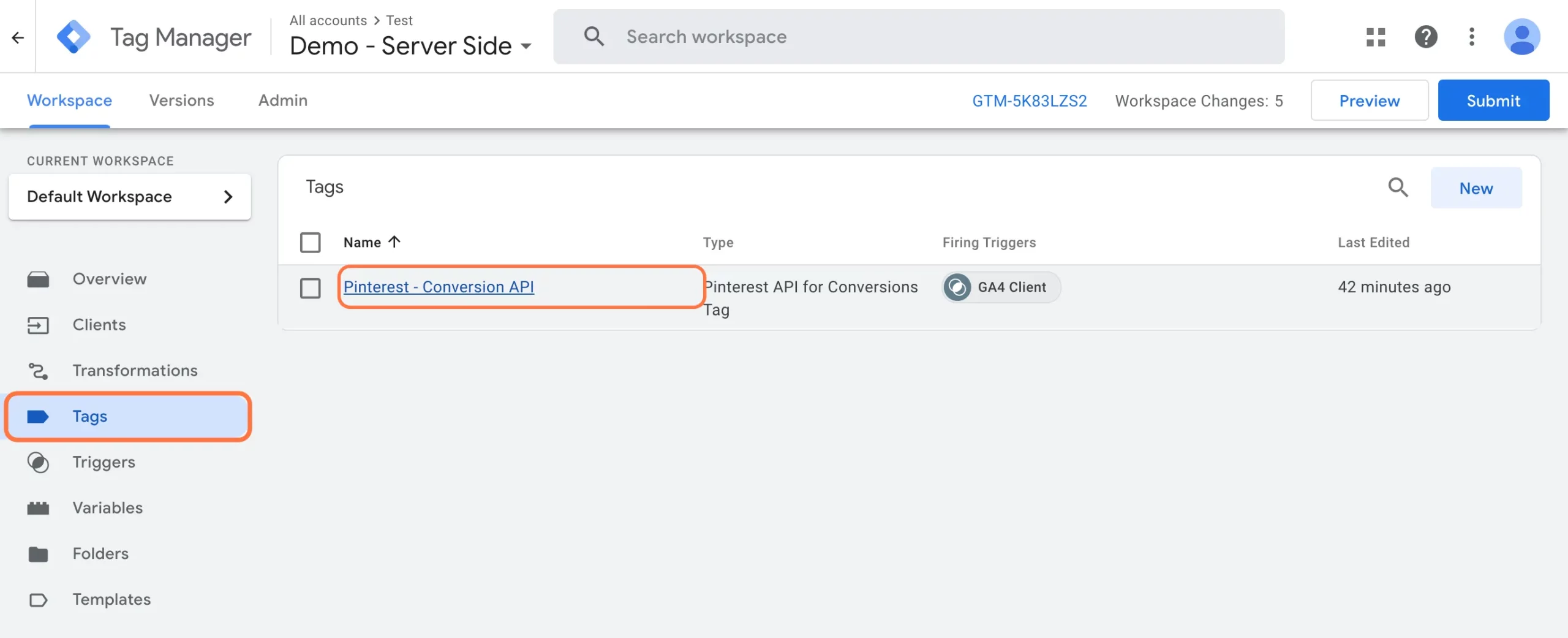The width and height of the screenshot is (1568, 638).
Task: Select Tags in the sidebar
Action: [x=127, y=417]
